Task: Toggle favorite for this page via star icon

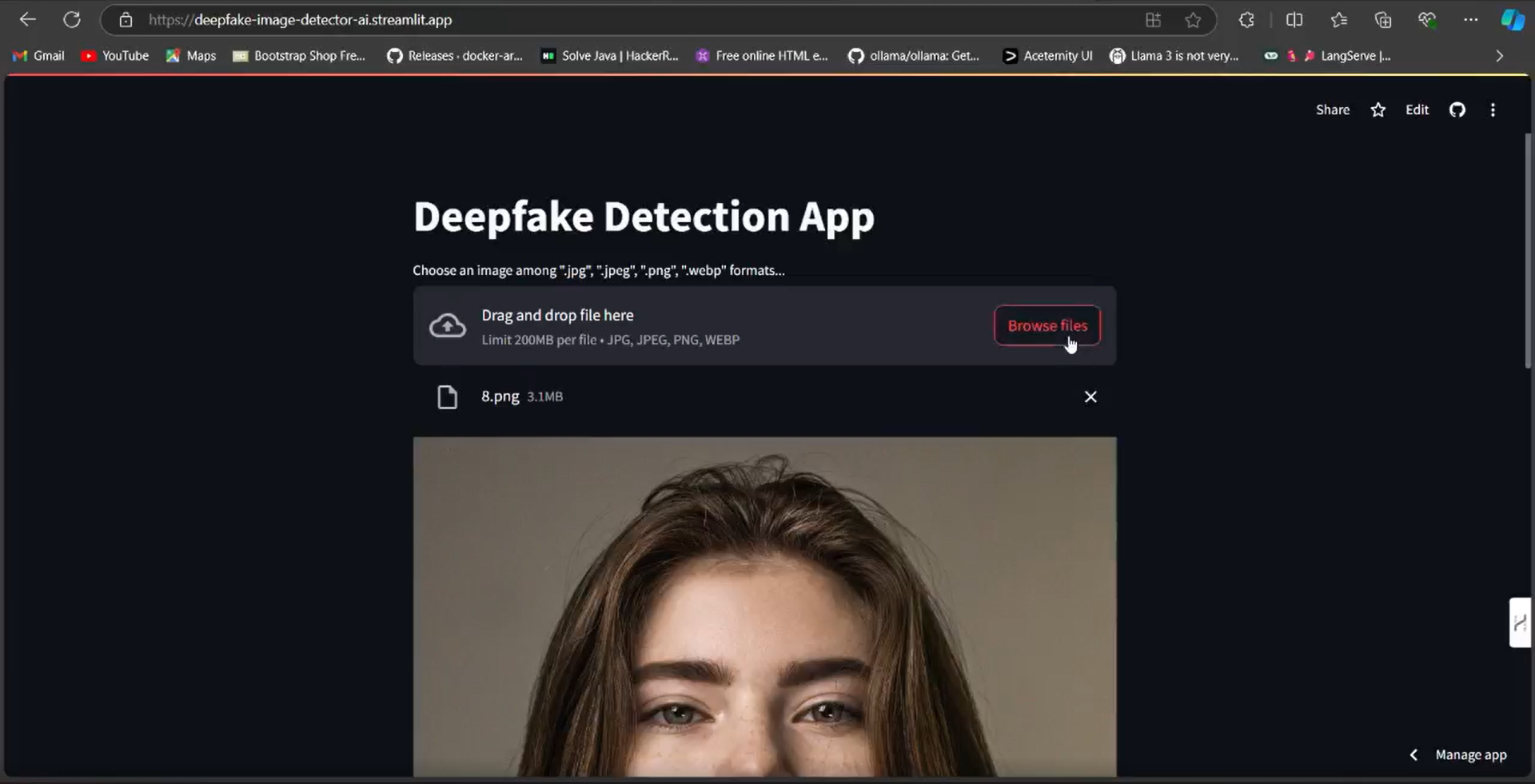Action: point(1194,20)
